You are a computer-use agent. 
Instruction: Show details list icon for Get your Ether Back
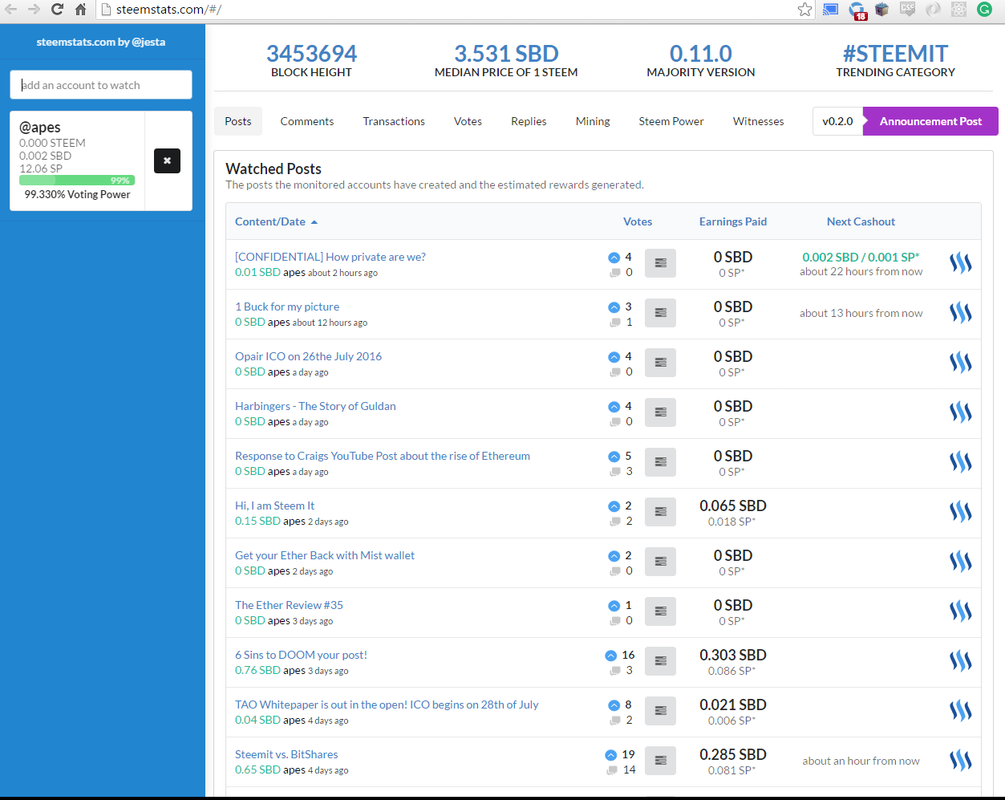[660, 562]
